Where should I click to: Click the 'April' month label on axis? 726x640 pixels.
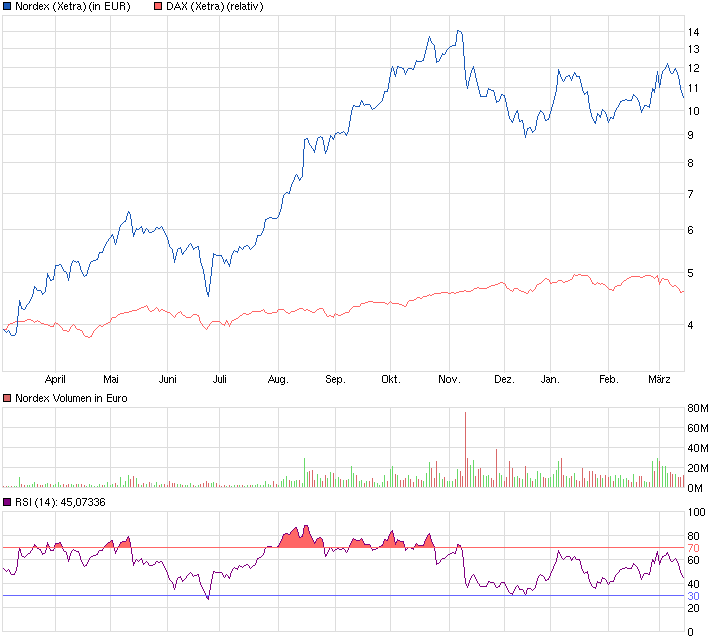point(55,379)
